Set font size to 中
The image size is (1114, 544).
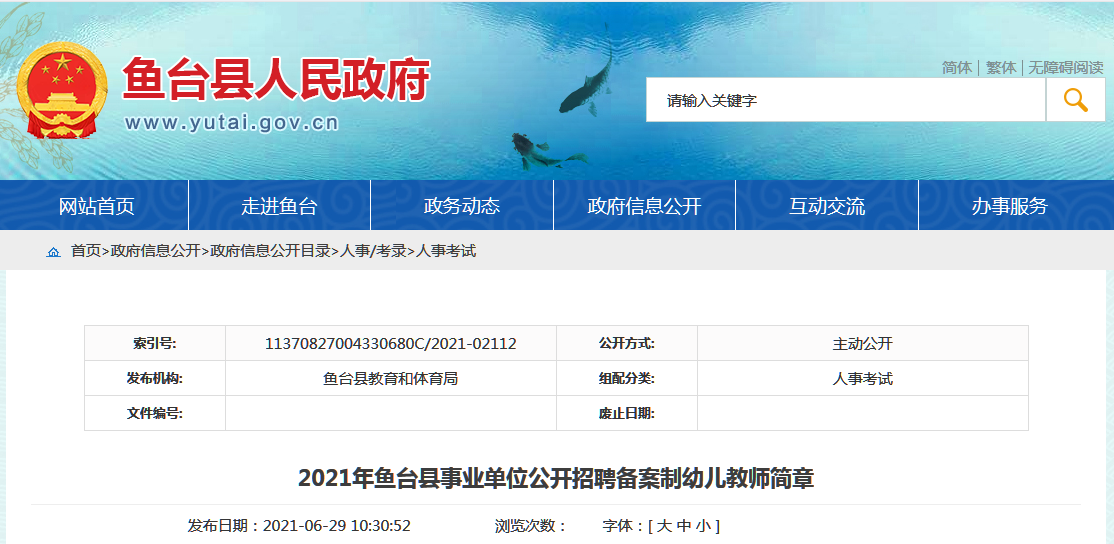[683, 526]
